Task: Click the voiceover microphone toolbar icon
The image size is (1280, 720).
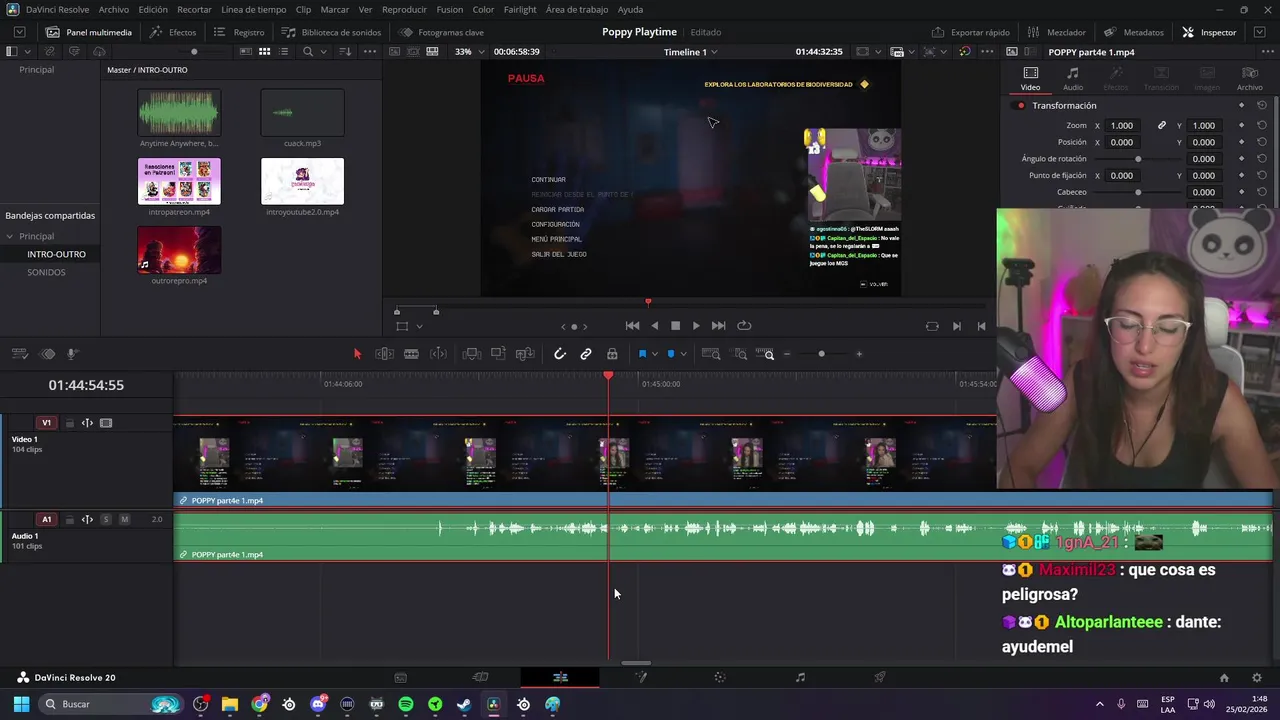Action: tap(72, 354)
